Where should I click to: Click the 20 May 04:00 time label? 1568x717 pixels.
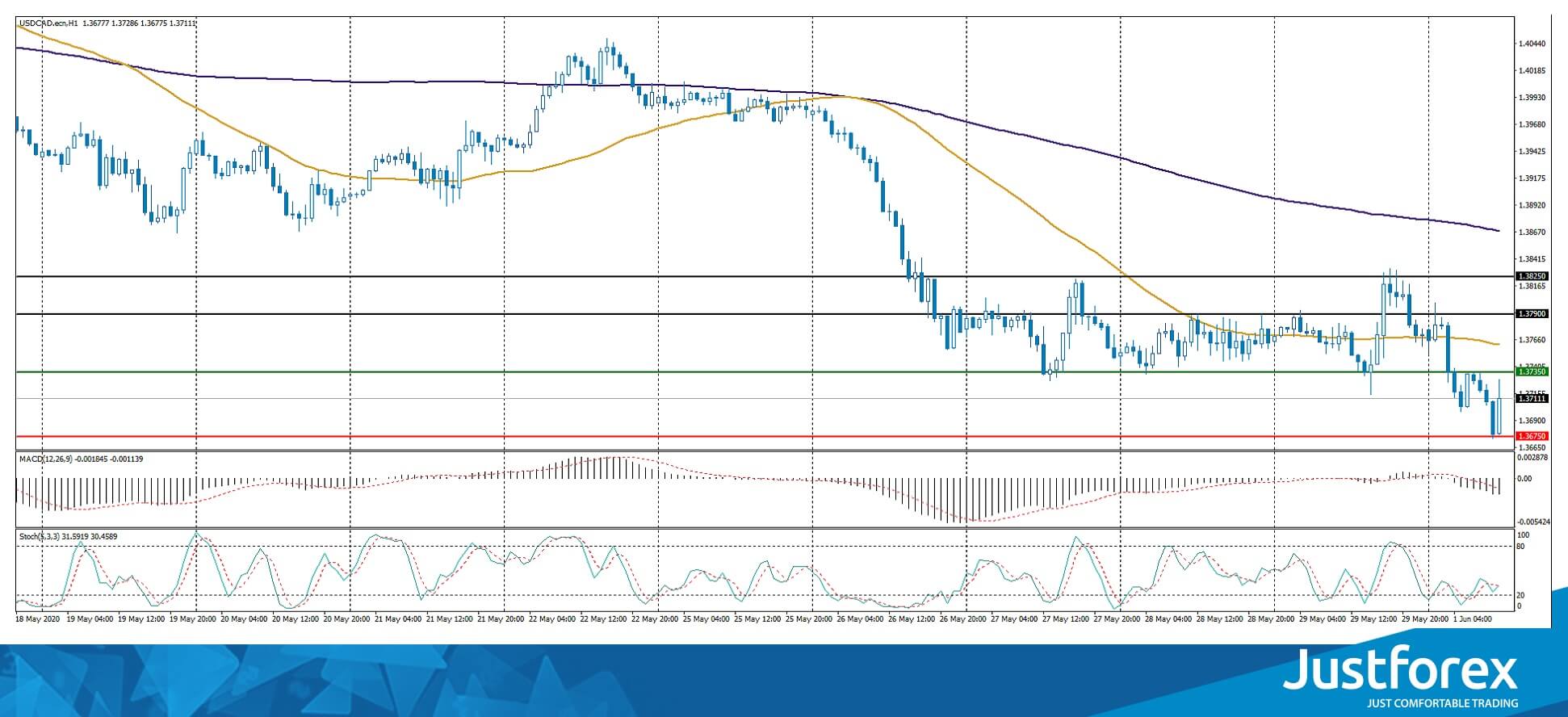[x=244, y=619]
